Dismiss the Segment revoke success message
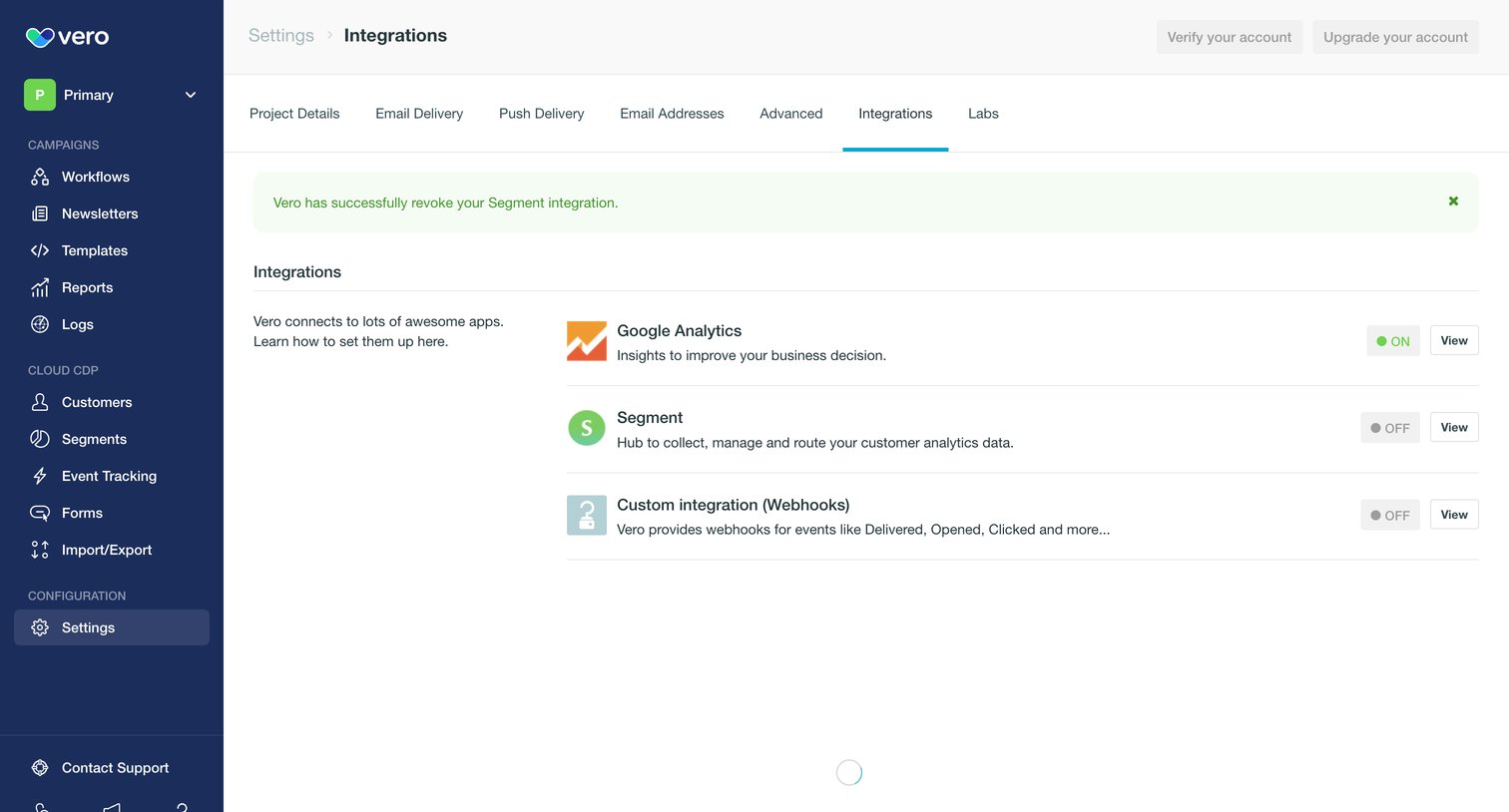Image resolution: width=1509 pixels, height=812 pixels. pyautogui.click(x=1453, y=202)
